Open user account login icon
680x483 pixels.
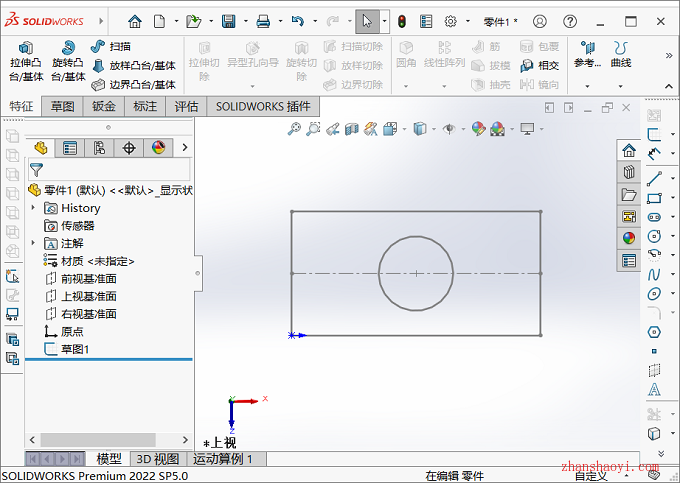[539, 21]
